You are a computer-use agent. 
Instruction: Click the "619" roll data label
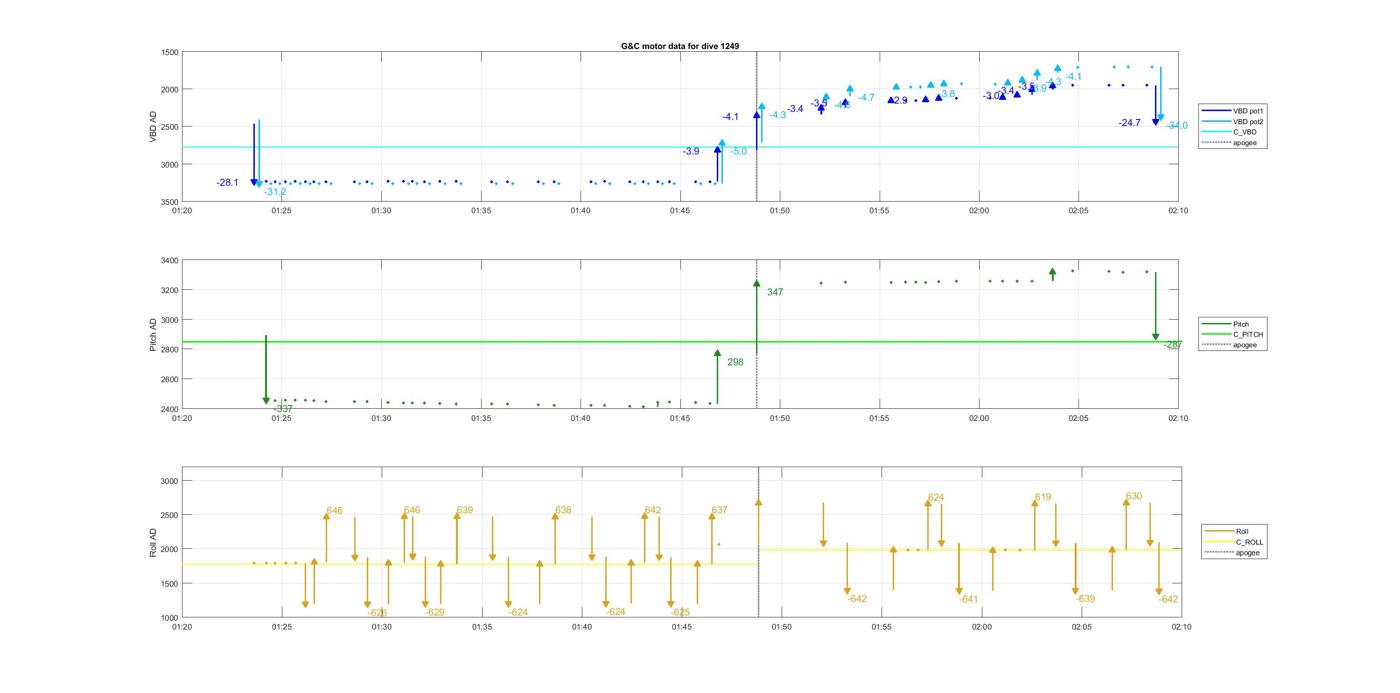(x=1043, y=497)
